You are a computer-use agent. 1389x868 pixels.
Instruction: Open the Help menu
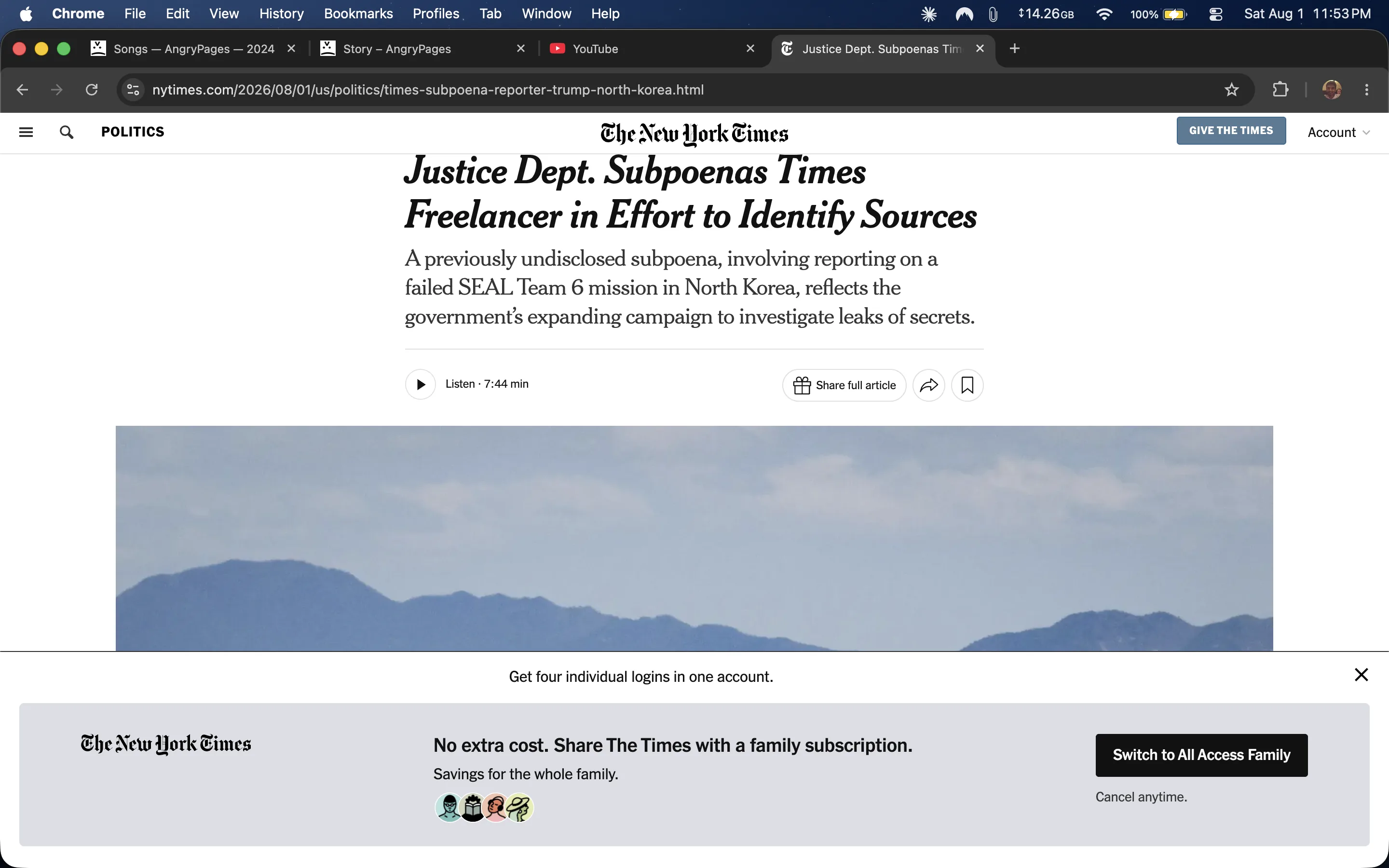pos(605,14)
